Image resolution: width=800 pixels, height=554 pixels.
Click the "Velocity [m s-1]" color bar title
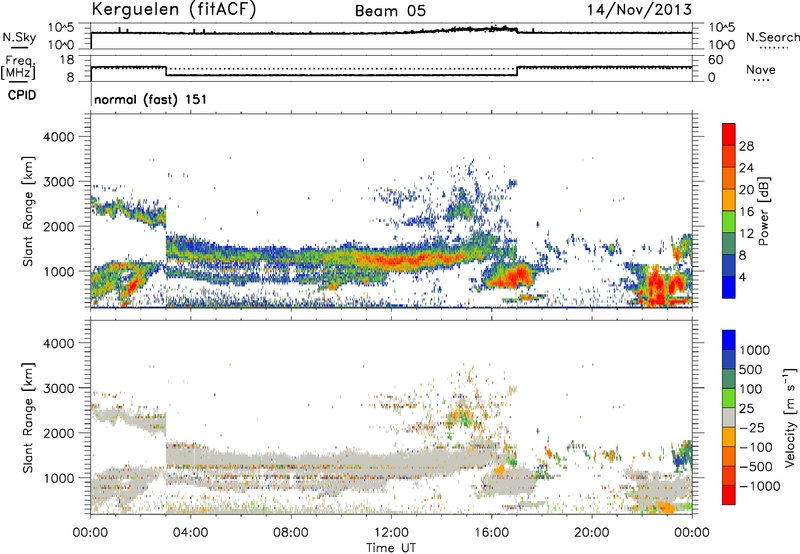[x=790, y=417]
